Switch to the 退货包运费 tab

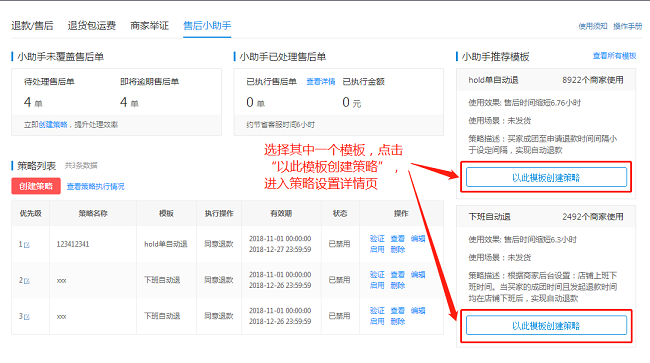[92, 26]
